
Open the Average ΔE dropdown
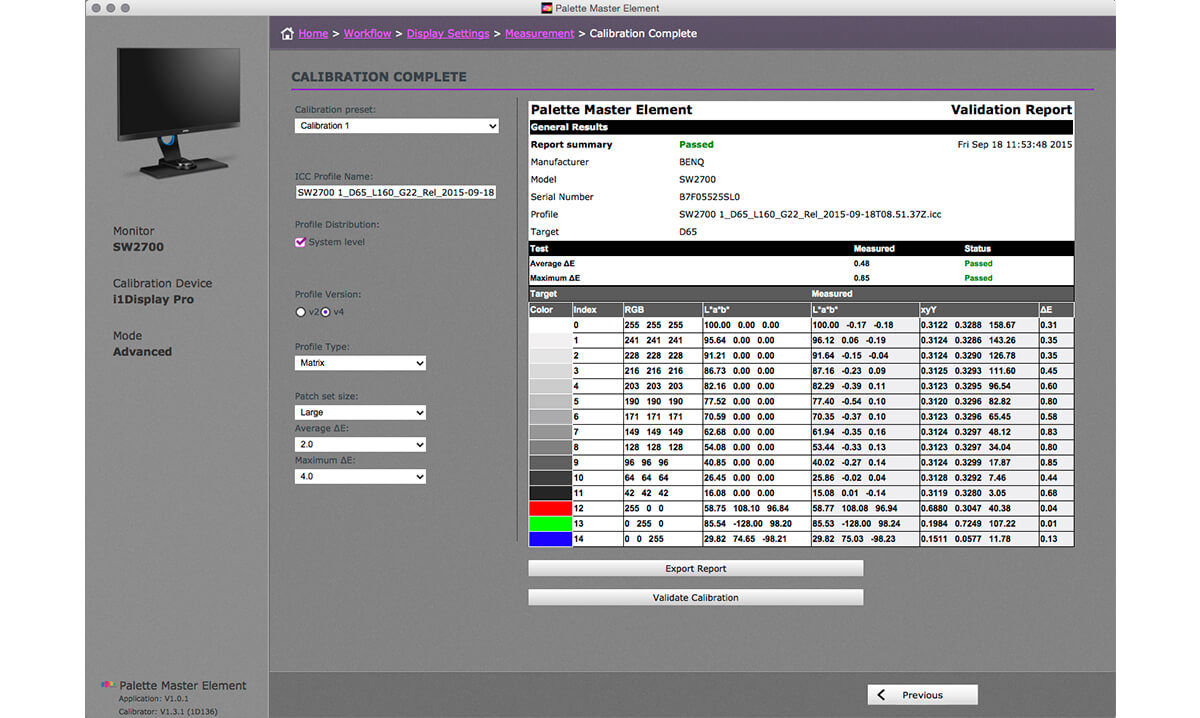[x=360, y=444]
